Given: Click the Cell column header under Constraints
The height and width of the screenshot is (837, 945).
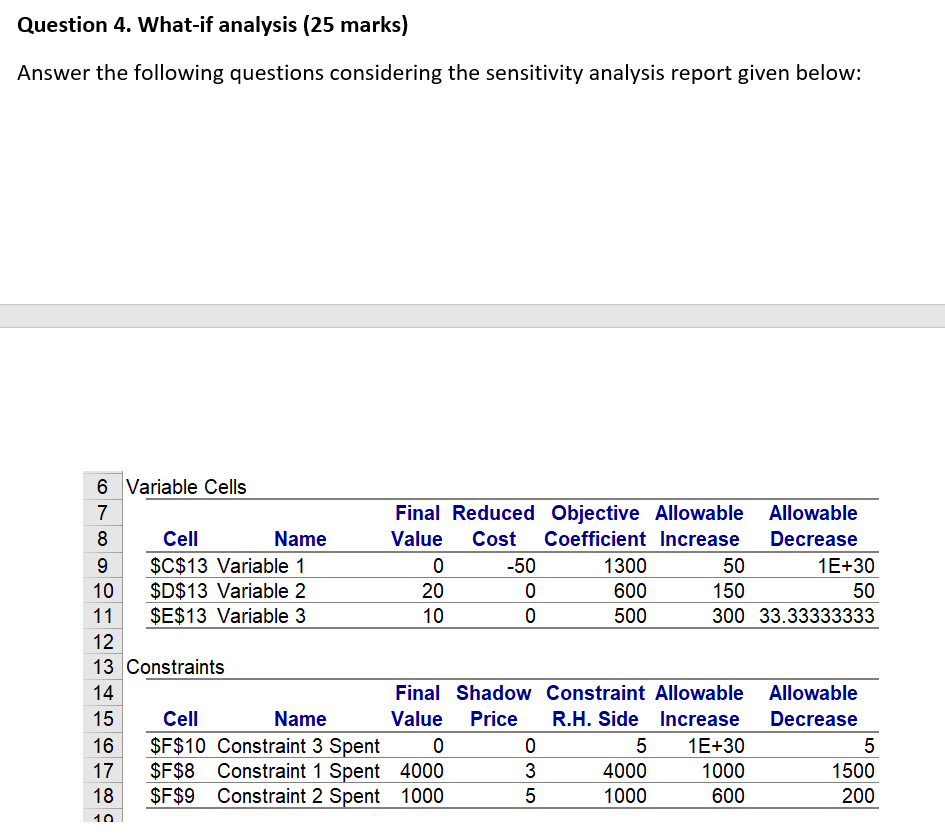Looking at the screenshot, I should [180, 719].
